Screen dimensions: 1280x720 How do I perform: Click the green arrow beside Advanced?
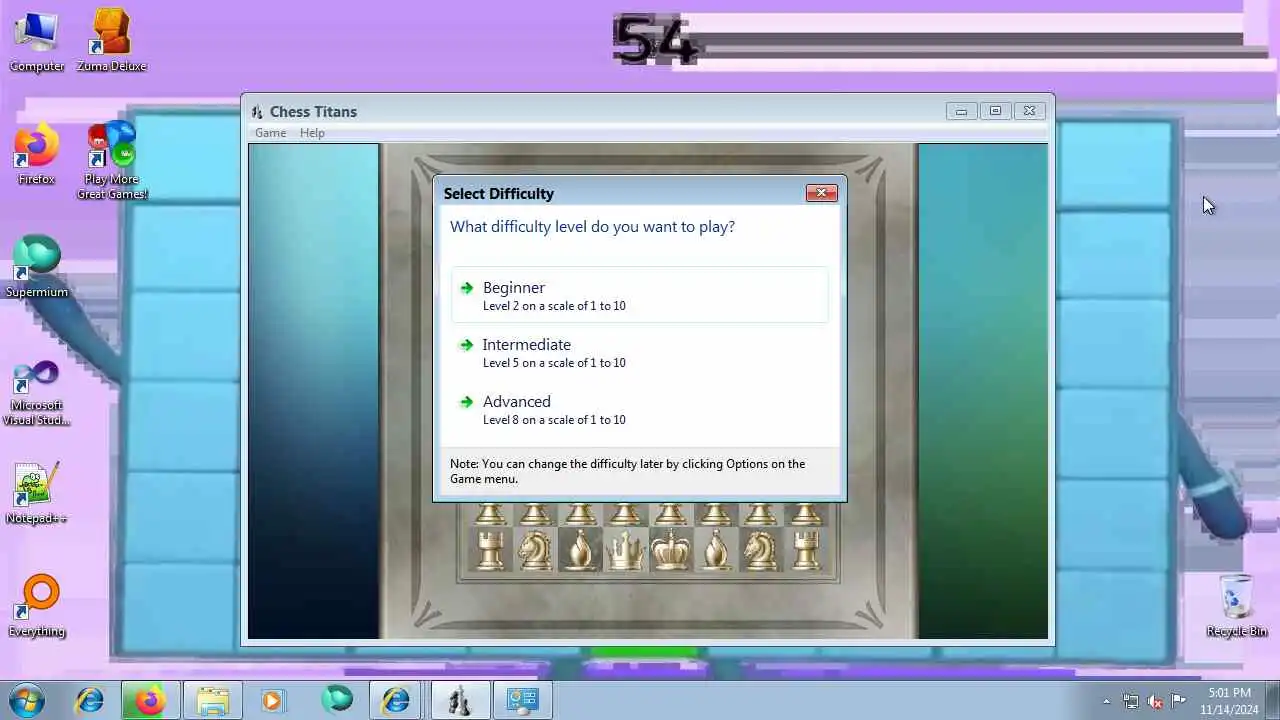(x=467, y=402)
